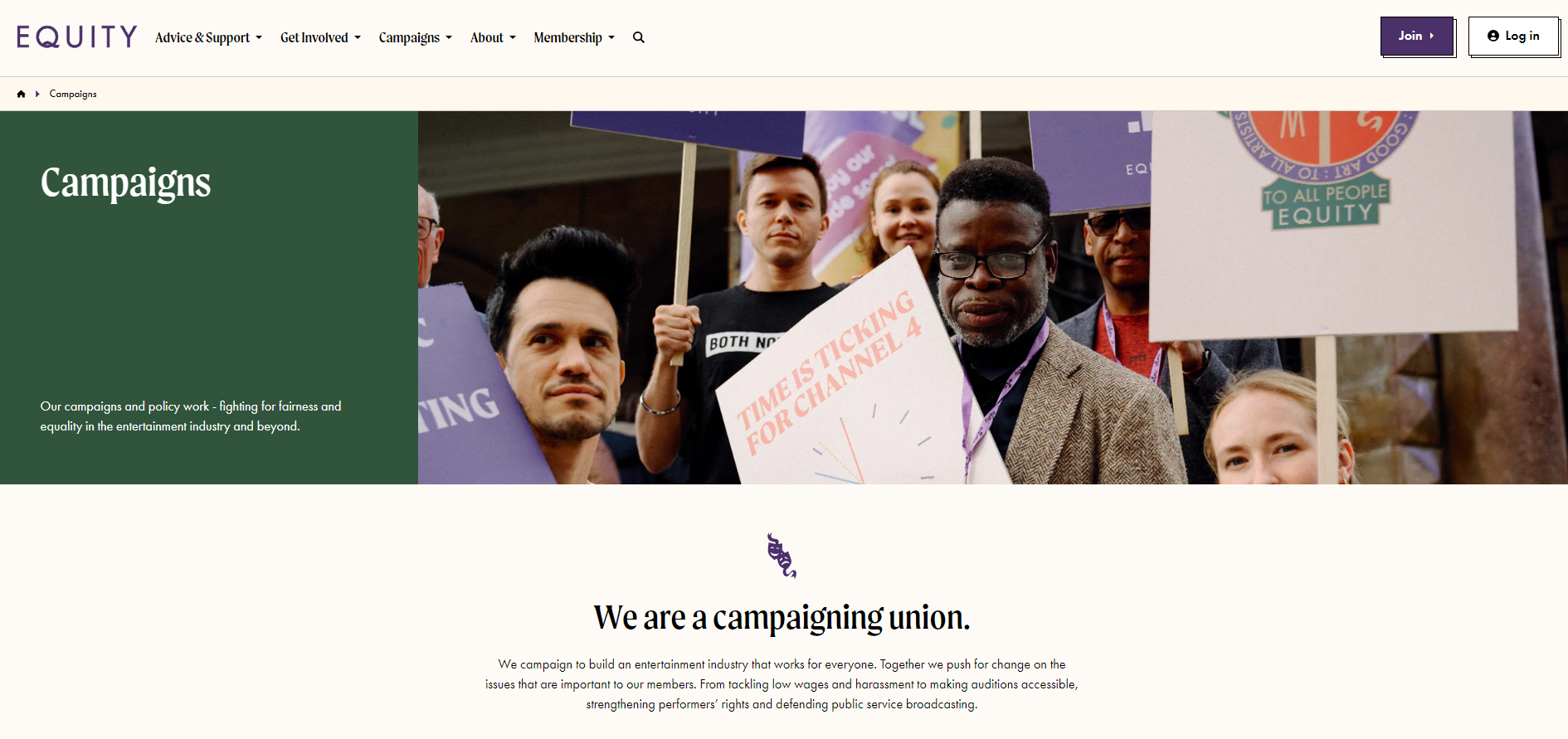
Task: Expand the Campaigns nav dropdown caret
Action: pyautogui.click(x=449, y=37)
